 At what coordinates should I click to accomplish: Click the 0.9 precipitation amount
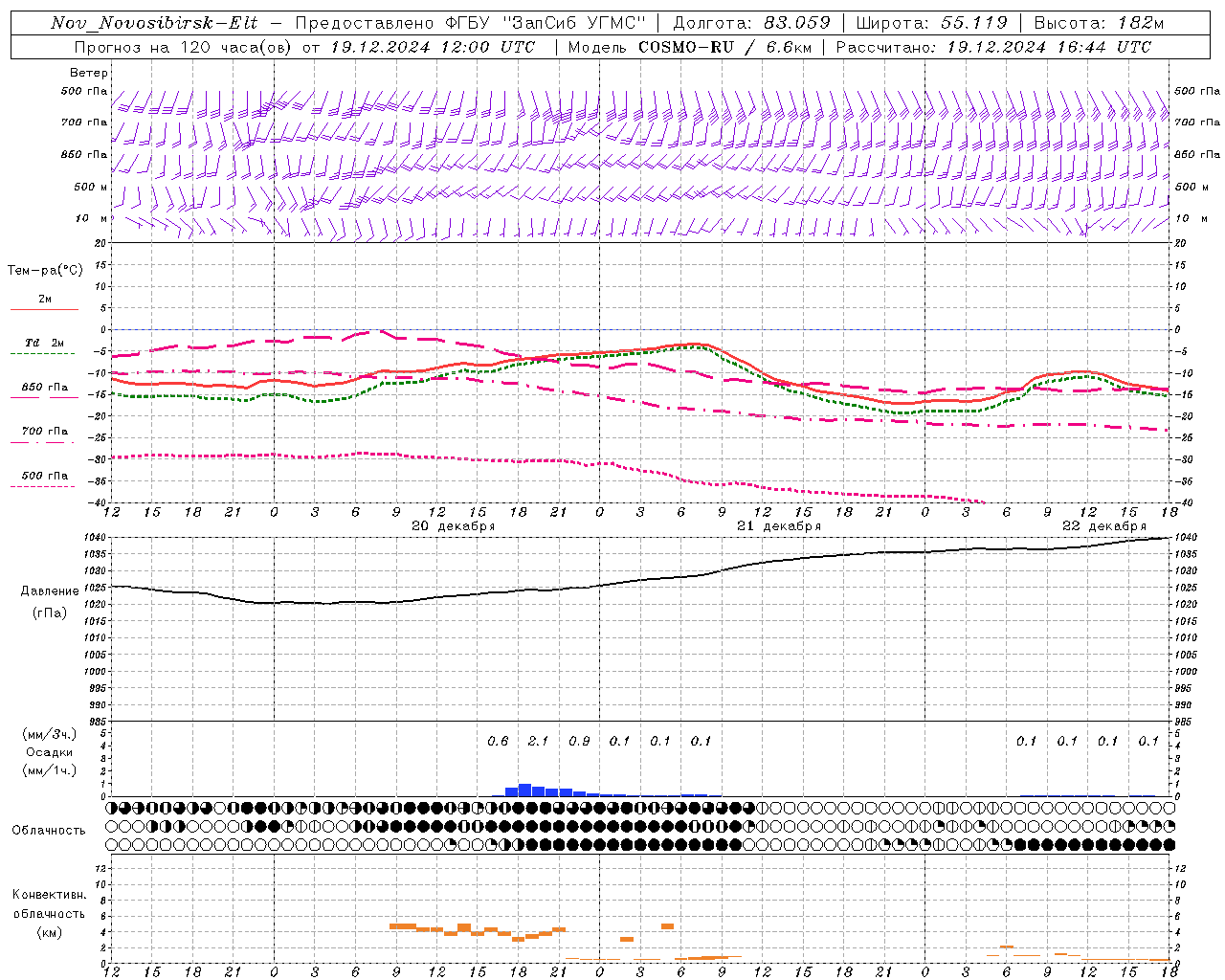(x=579, y=741)
